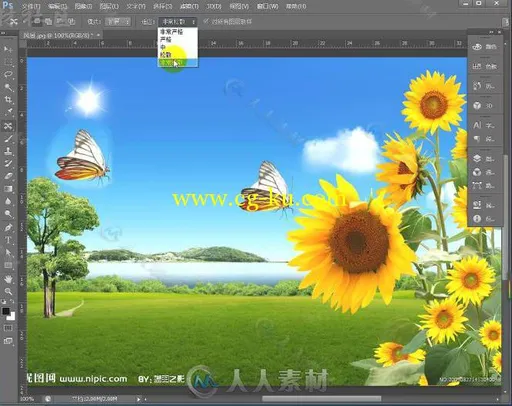Toggle Quick Mask mode button
This screenshot has height=406, width=512.
(x=8, y=328)
